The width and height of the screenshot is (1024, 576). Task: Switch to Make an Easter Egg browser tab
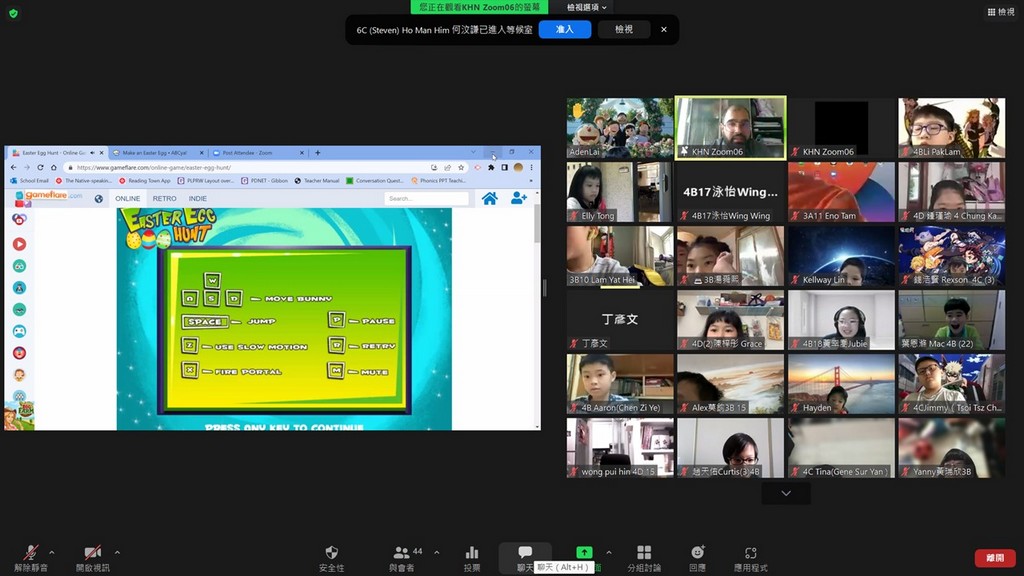click(x=157, y=153)
